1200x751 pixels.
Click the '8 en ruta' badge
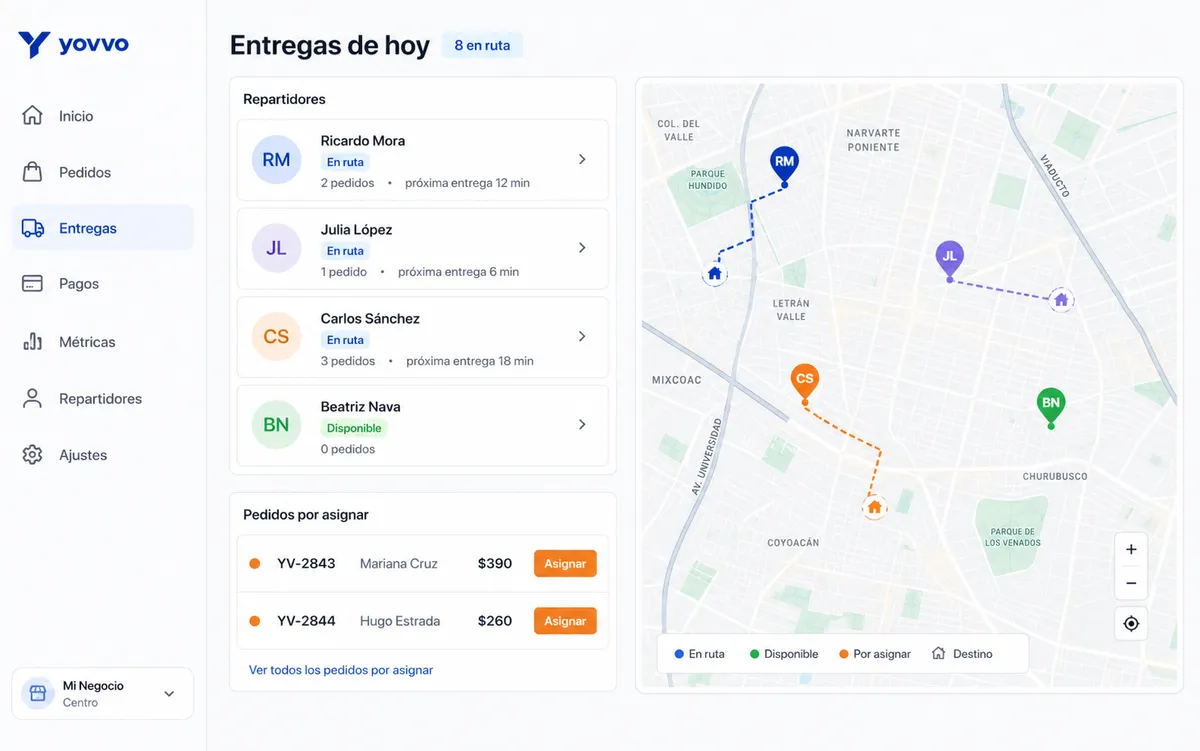(482, 45)
